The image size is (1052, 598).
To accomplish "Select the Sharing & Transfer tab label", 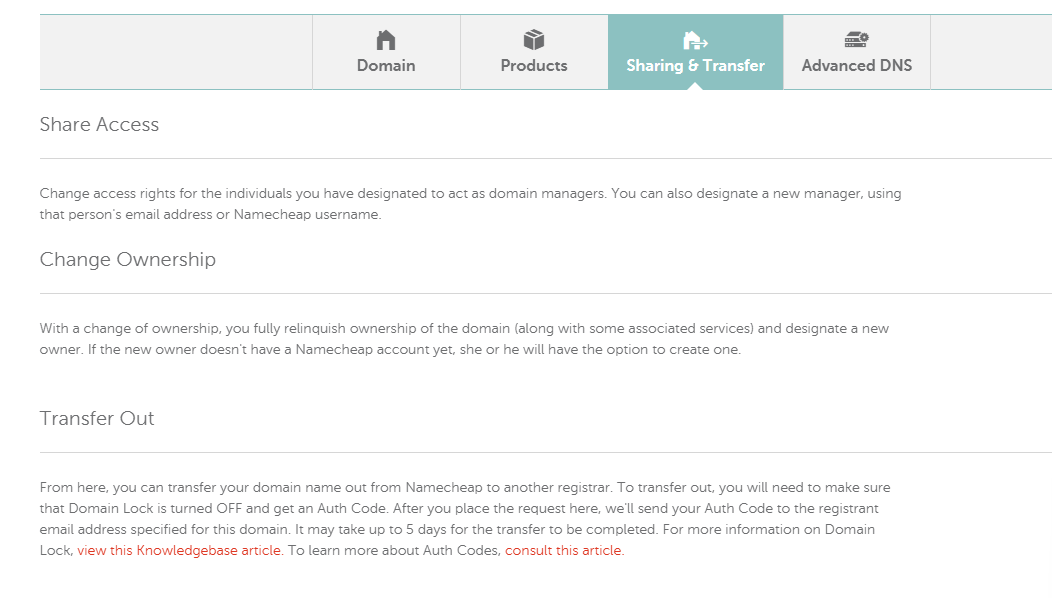I will [x=695, y=66].
